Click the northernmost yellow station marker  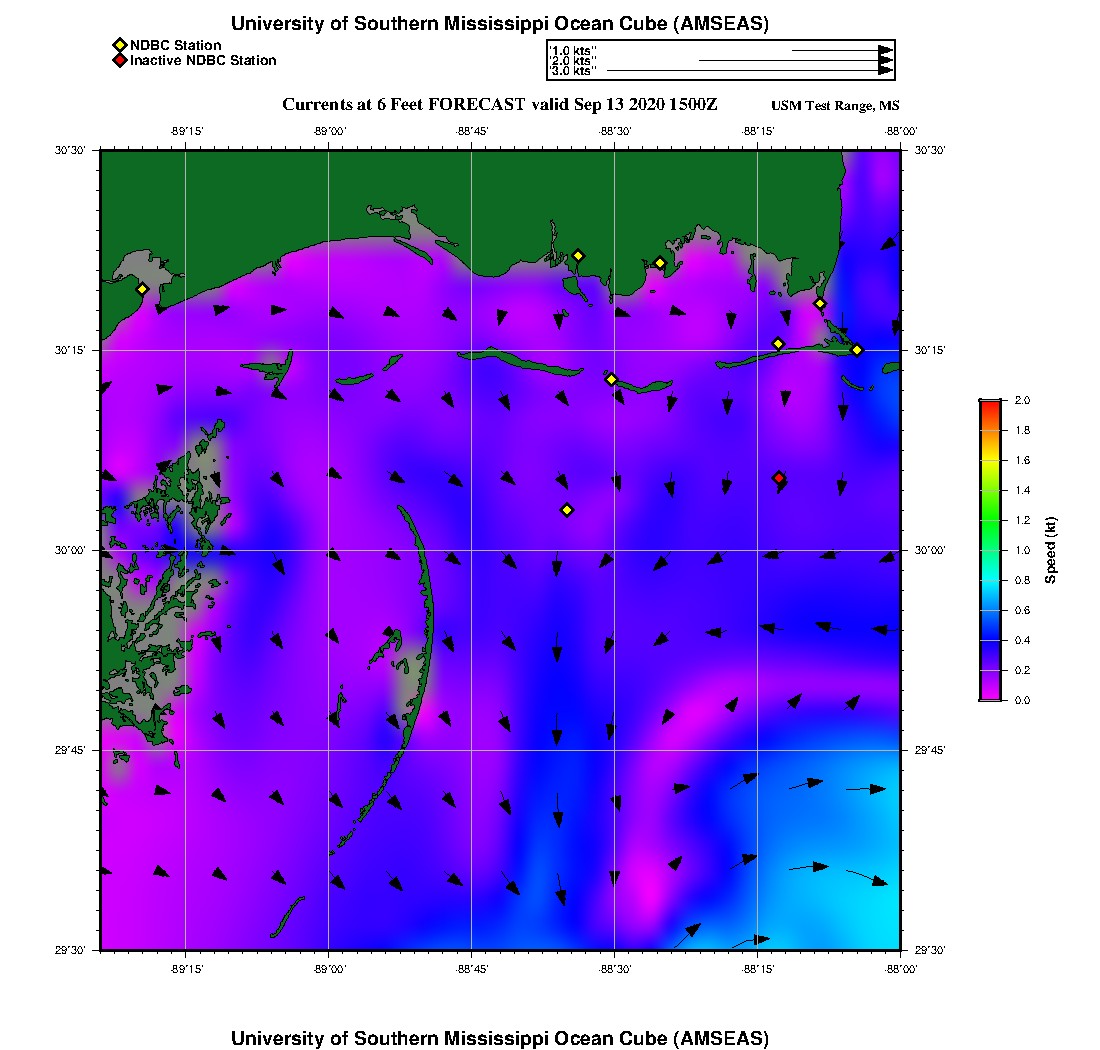click(x=578, y=255)
